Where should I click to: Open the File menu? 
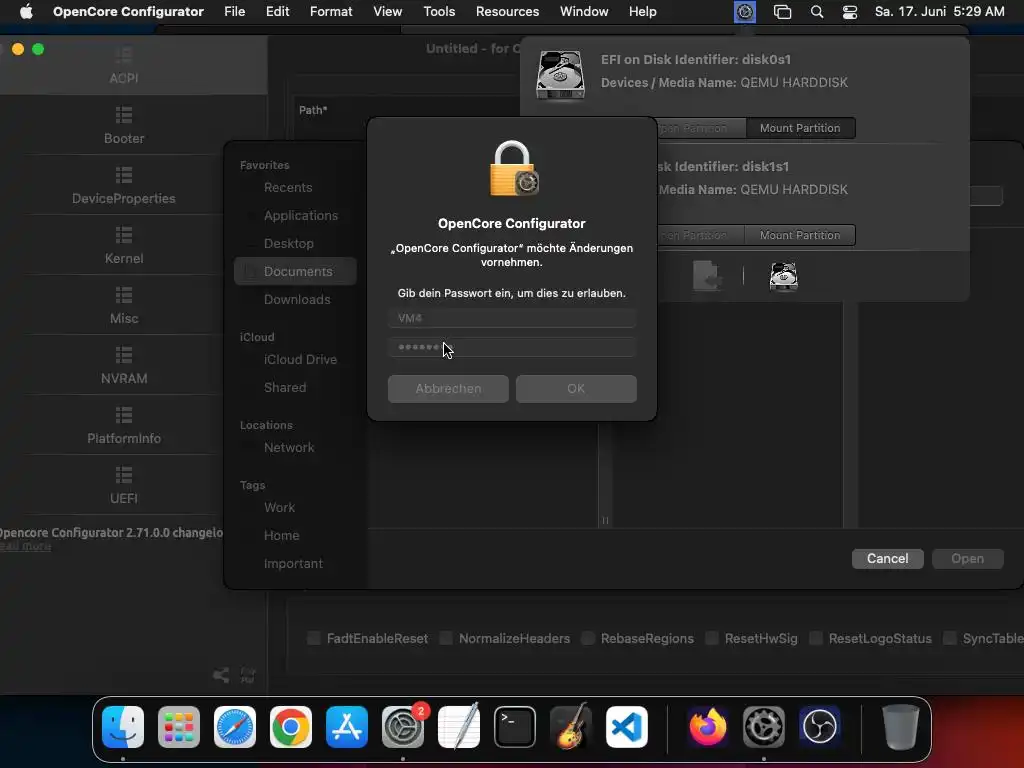[x=234, y=12]
